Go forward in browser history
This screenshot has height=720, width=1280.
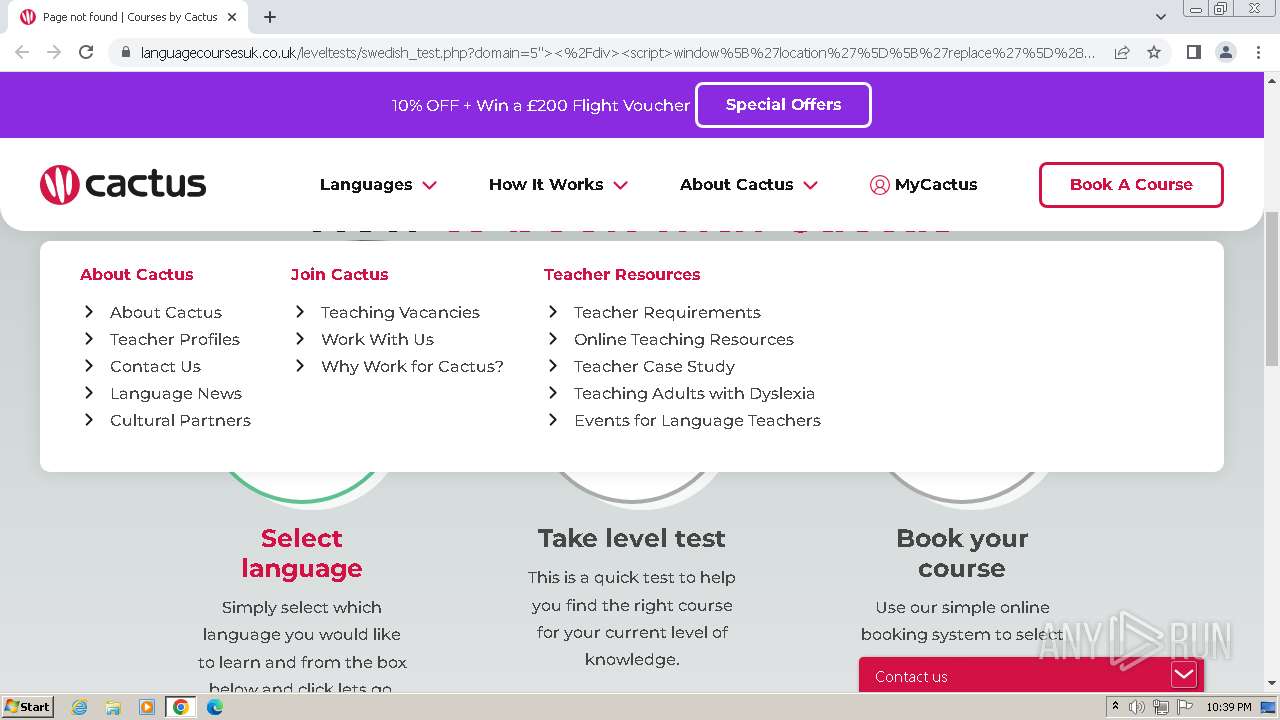pyautogui.click(x=54, y=52)
